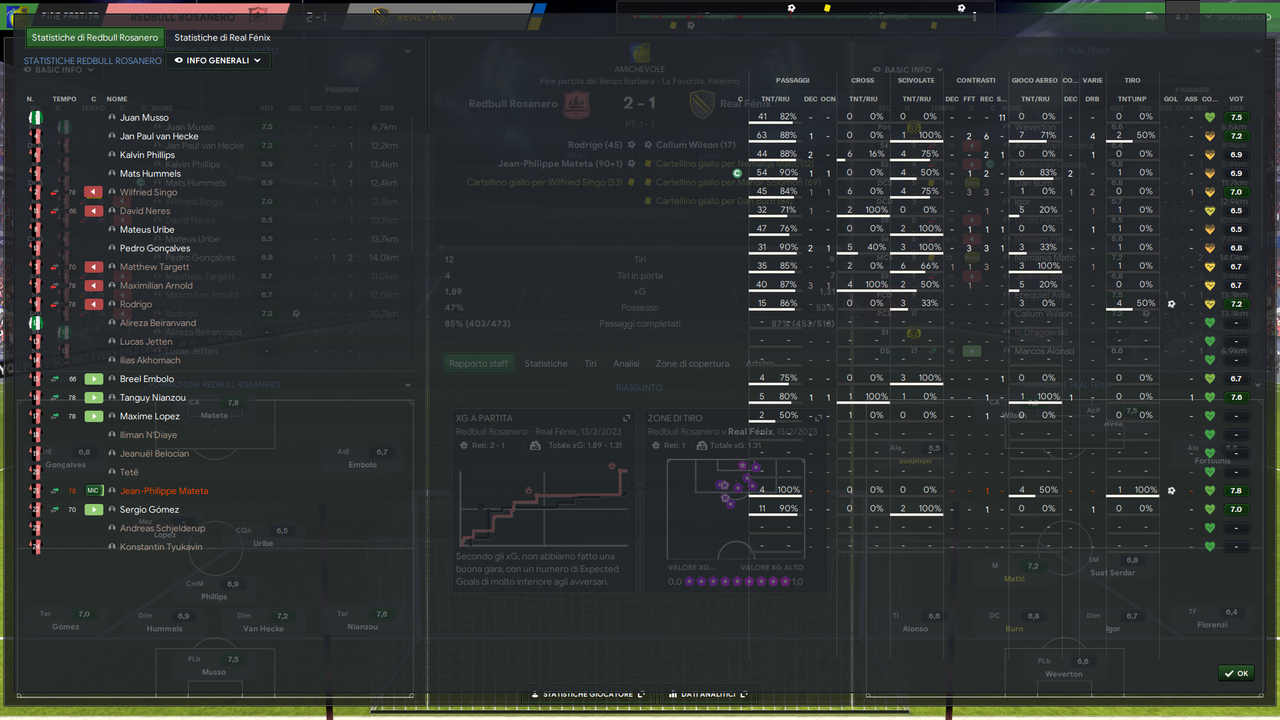The image size is (1280, 720).
Task: Click the person icon beside Maxime Lopez
Action: tap(112, 416)
